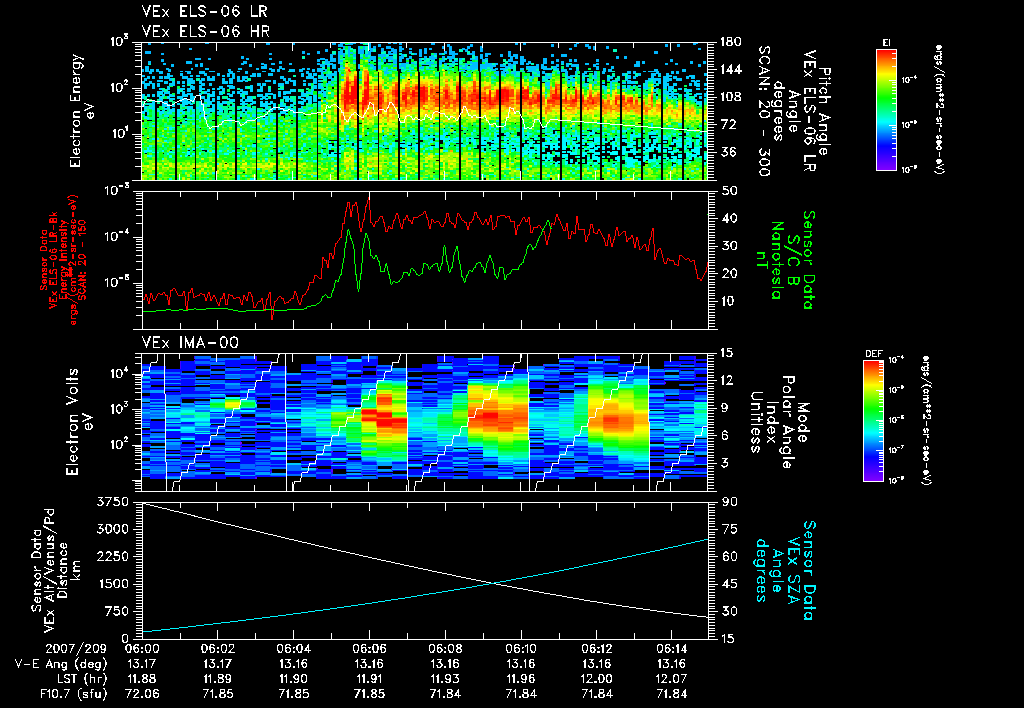Click the 180 degree pitch angle tick

point(730,42)
